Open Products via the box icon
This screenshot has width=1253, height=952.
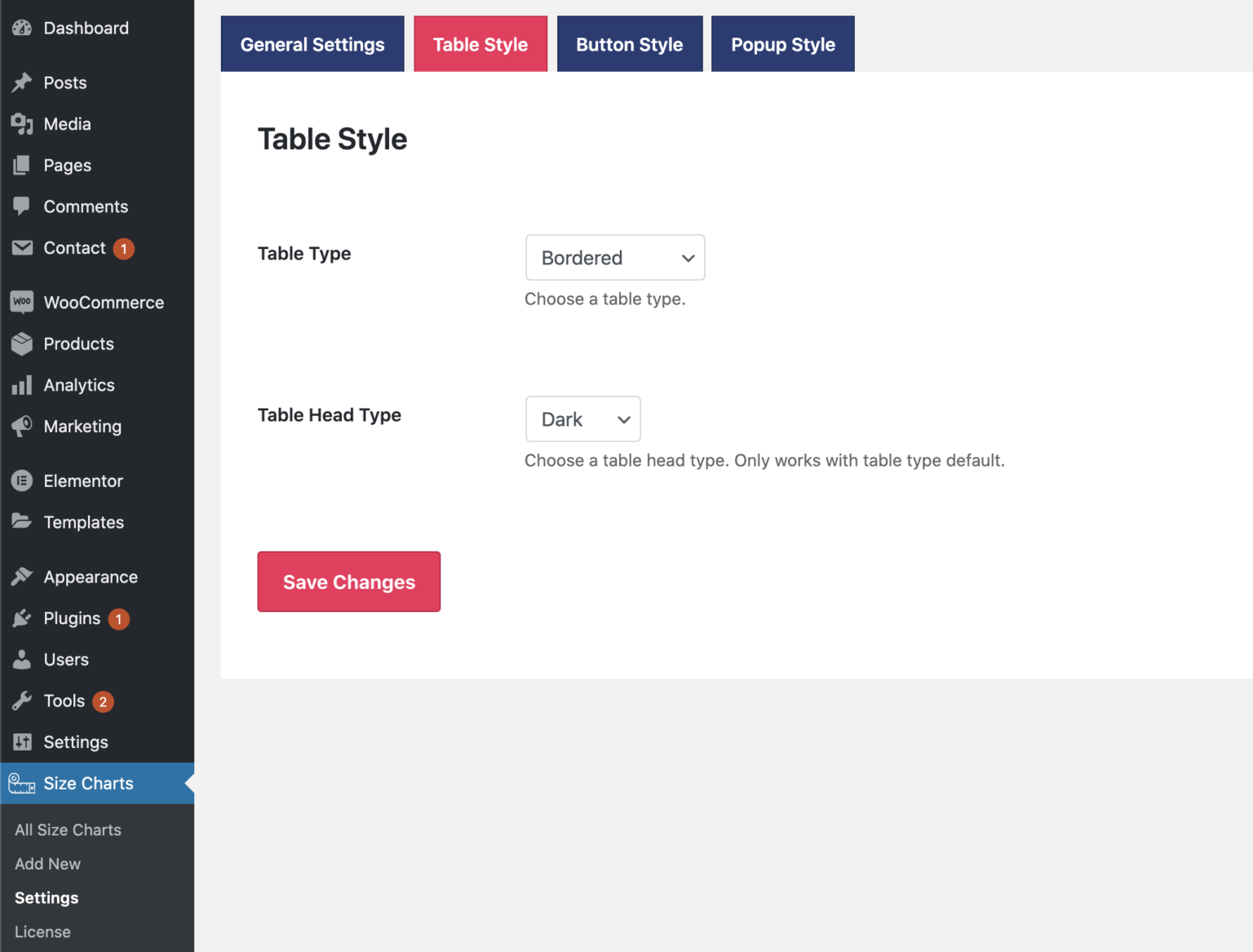point(22,343)
